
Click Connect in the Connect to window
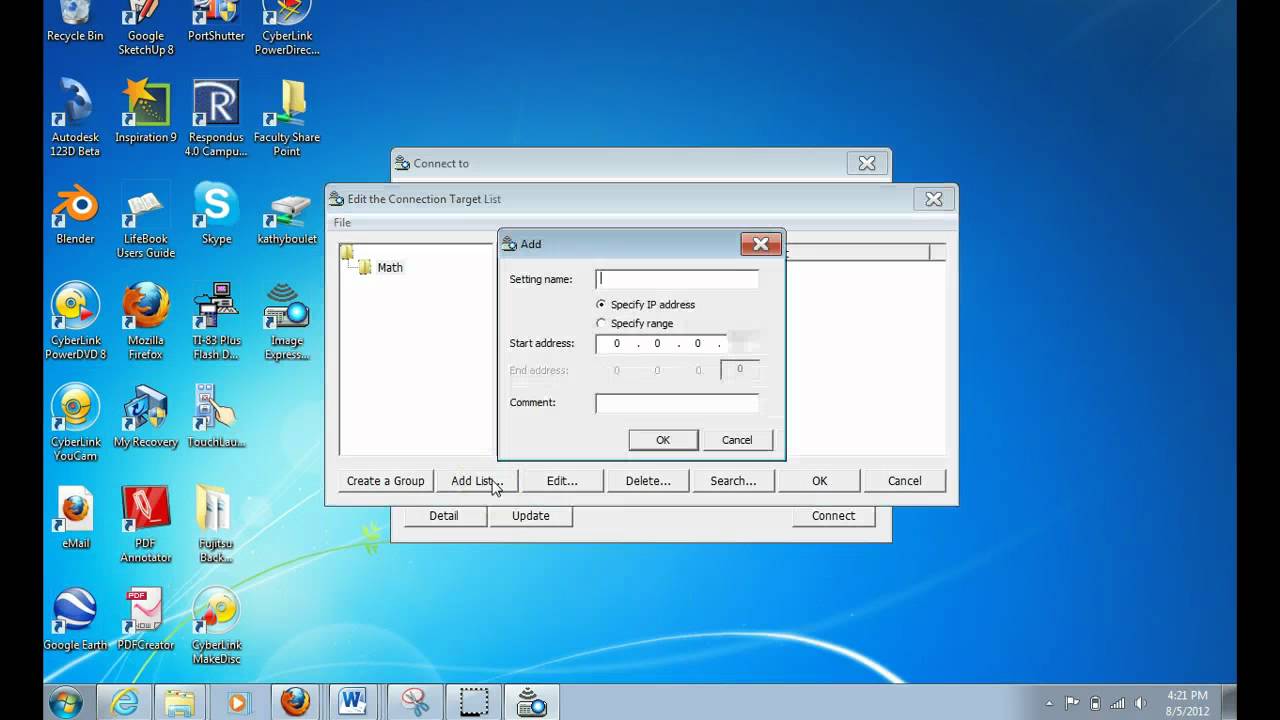pos(834,516)
